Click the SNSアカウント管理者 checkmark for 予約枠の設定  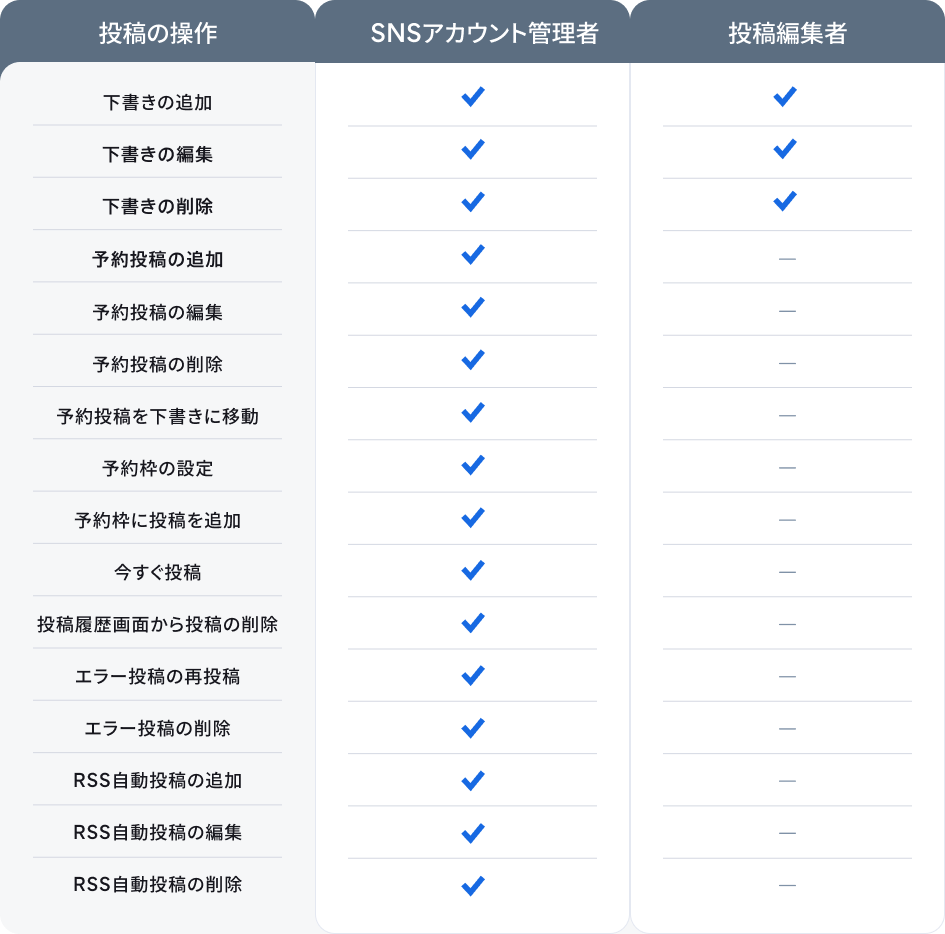click(472, 465)
